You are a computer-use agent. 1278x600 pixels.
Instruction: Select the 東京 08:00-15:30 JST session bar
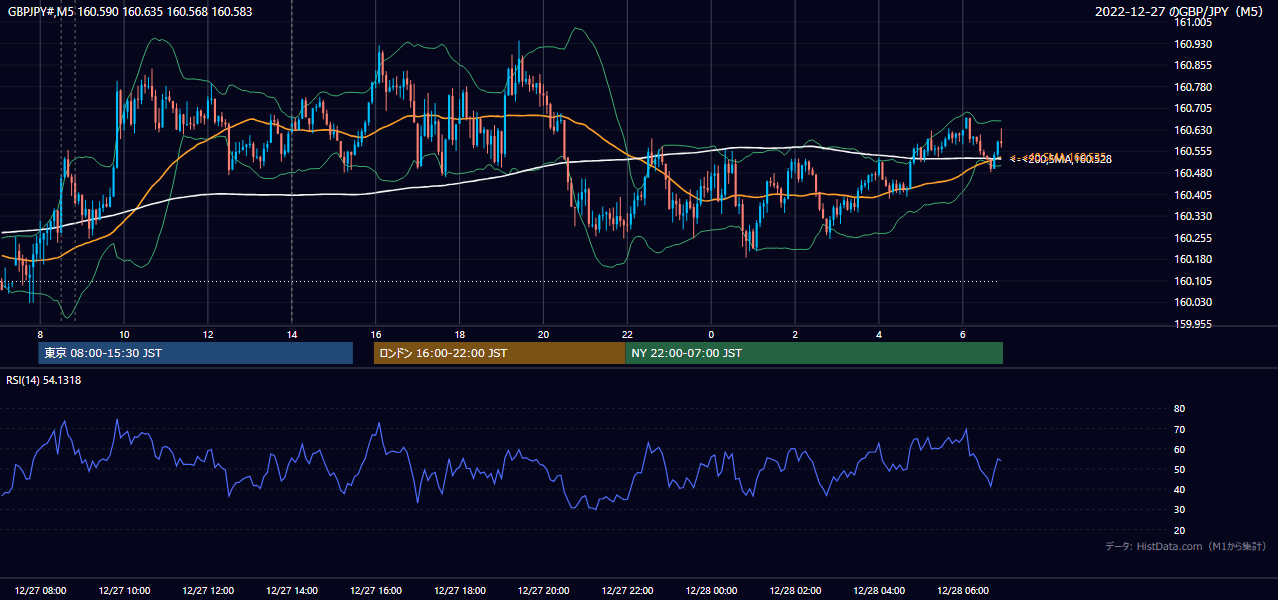click(196, 353)
